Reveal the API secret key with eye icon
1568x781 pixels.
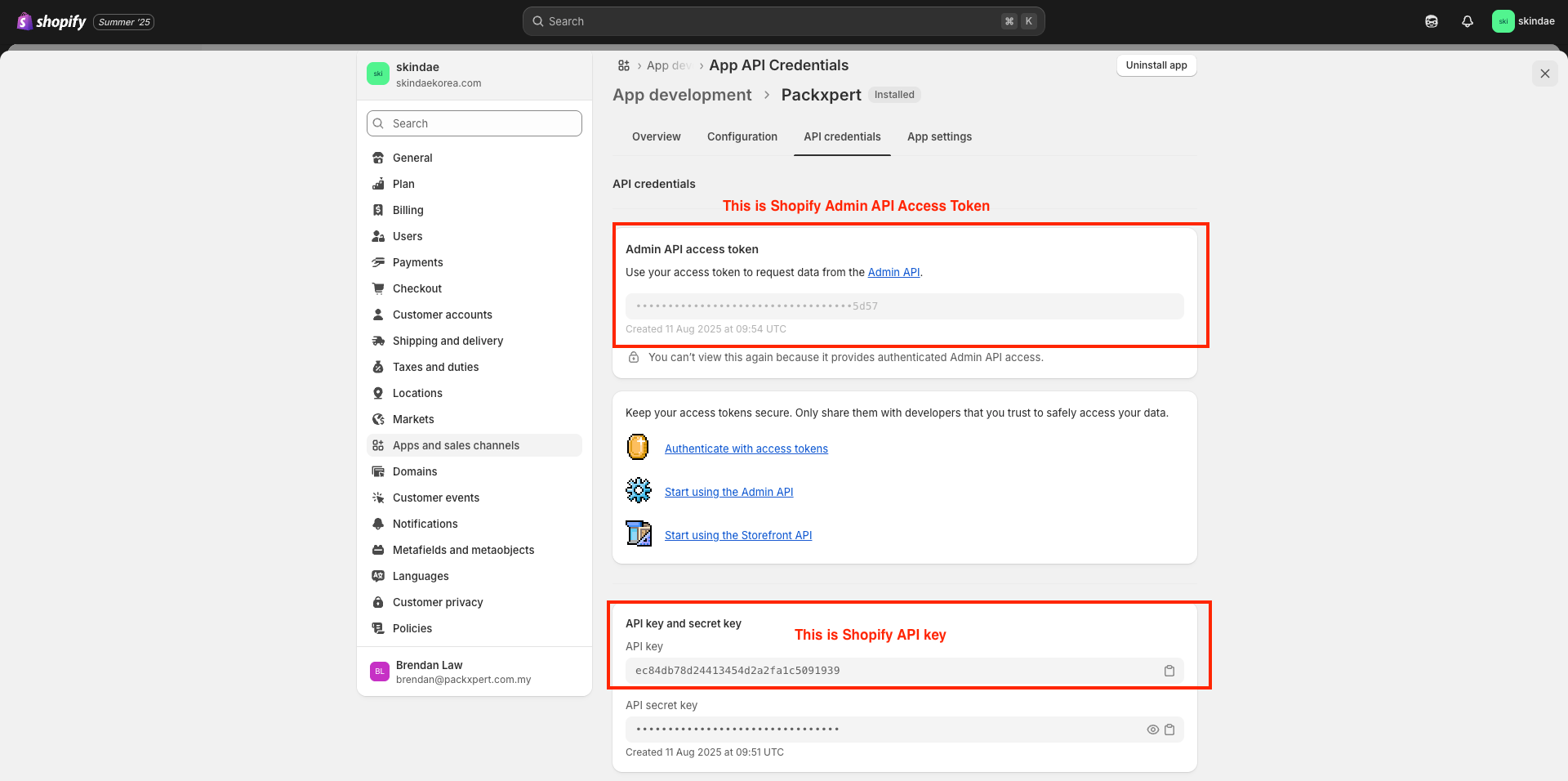(1153, 730)
